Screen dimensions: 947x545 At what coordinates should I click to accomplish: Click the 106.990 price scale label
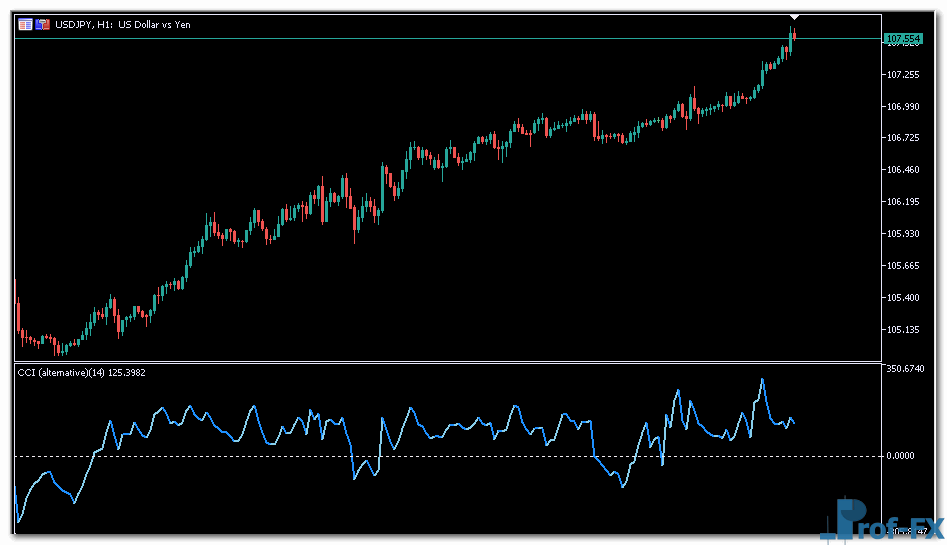click(x=902, y=107)
